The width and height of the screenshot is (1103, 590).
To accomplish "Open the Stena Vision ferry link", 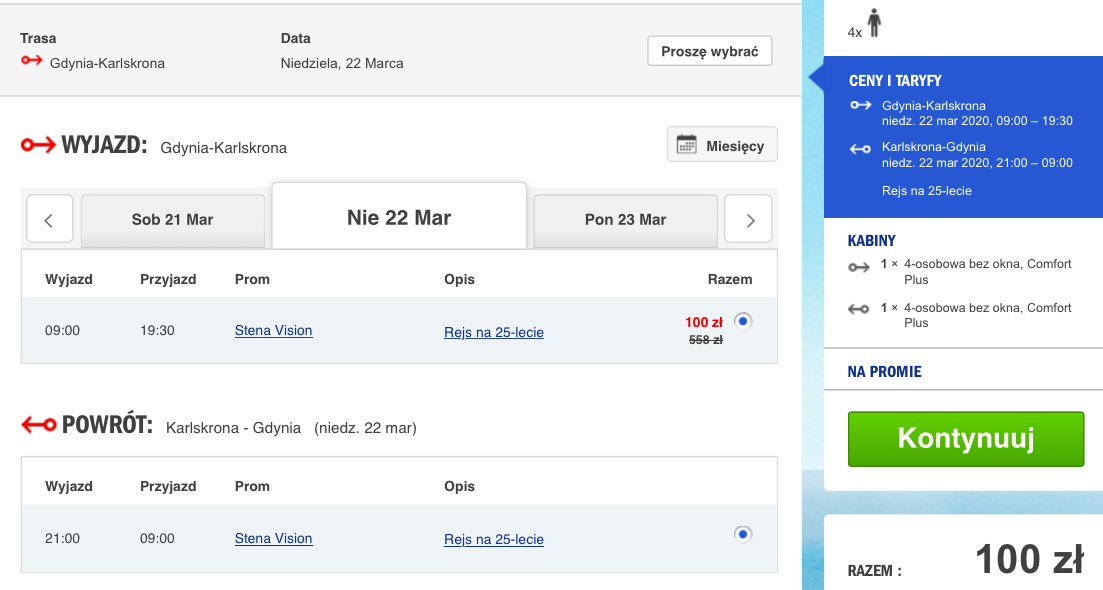I will pyautogui.click(x=273, y=329).
